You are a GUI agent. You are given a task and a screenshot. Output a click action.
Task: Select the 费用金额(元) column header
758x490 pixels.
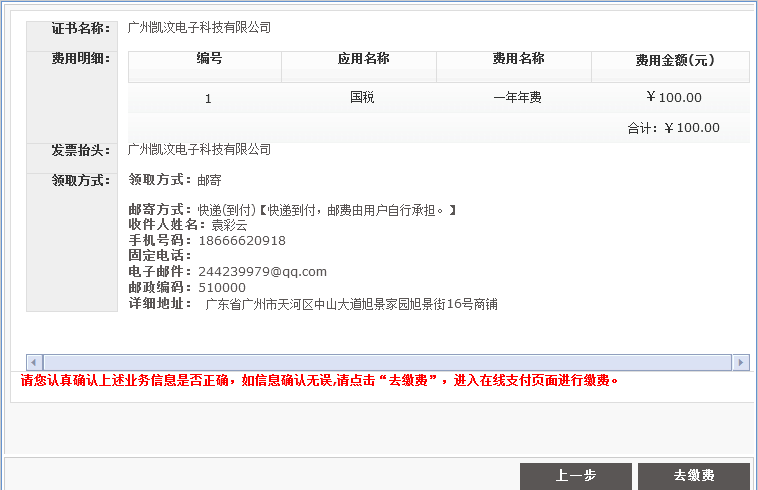(671, 66)
